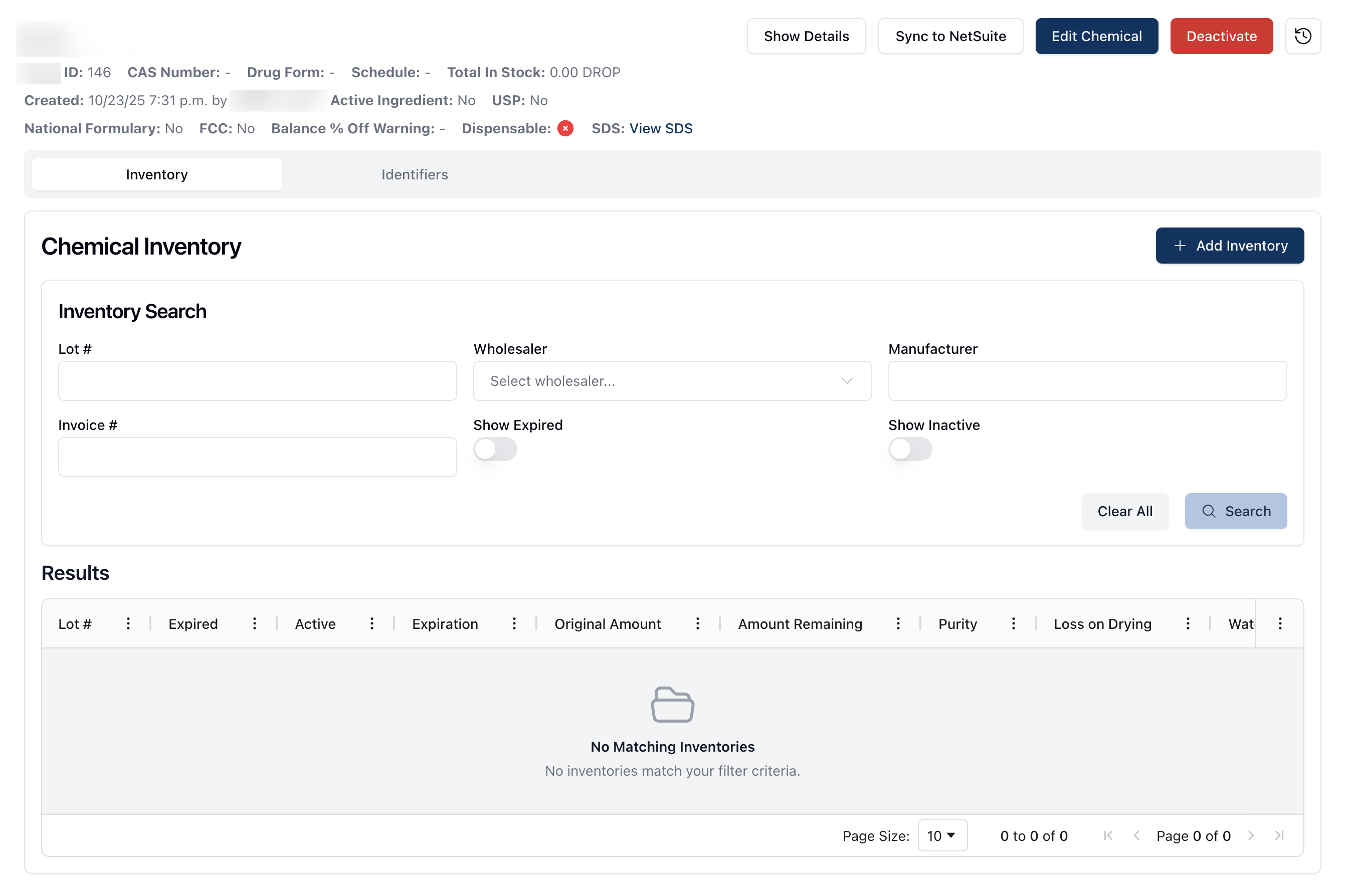Open Original Amount column menu dots
Screen dimensions: 1352x896
(x=697, y=623)
